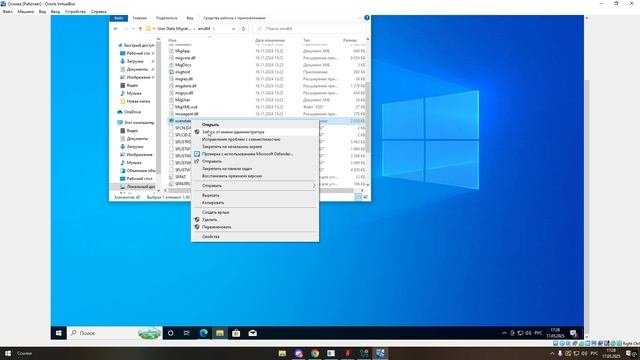Select the migcore.dll file
This screenshot has height=360, width=640.
point(185,58)
